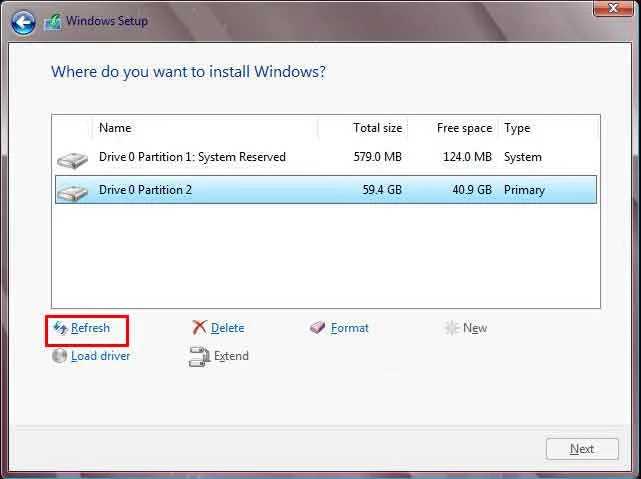Click the Extend drives icon
Screen dimensions: 641x479
coord(199,356)
